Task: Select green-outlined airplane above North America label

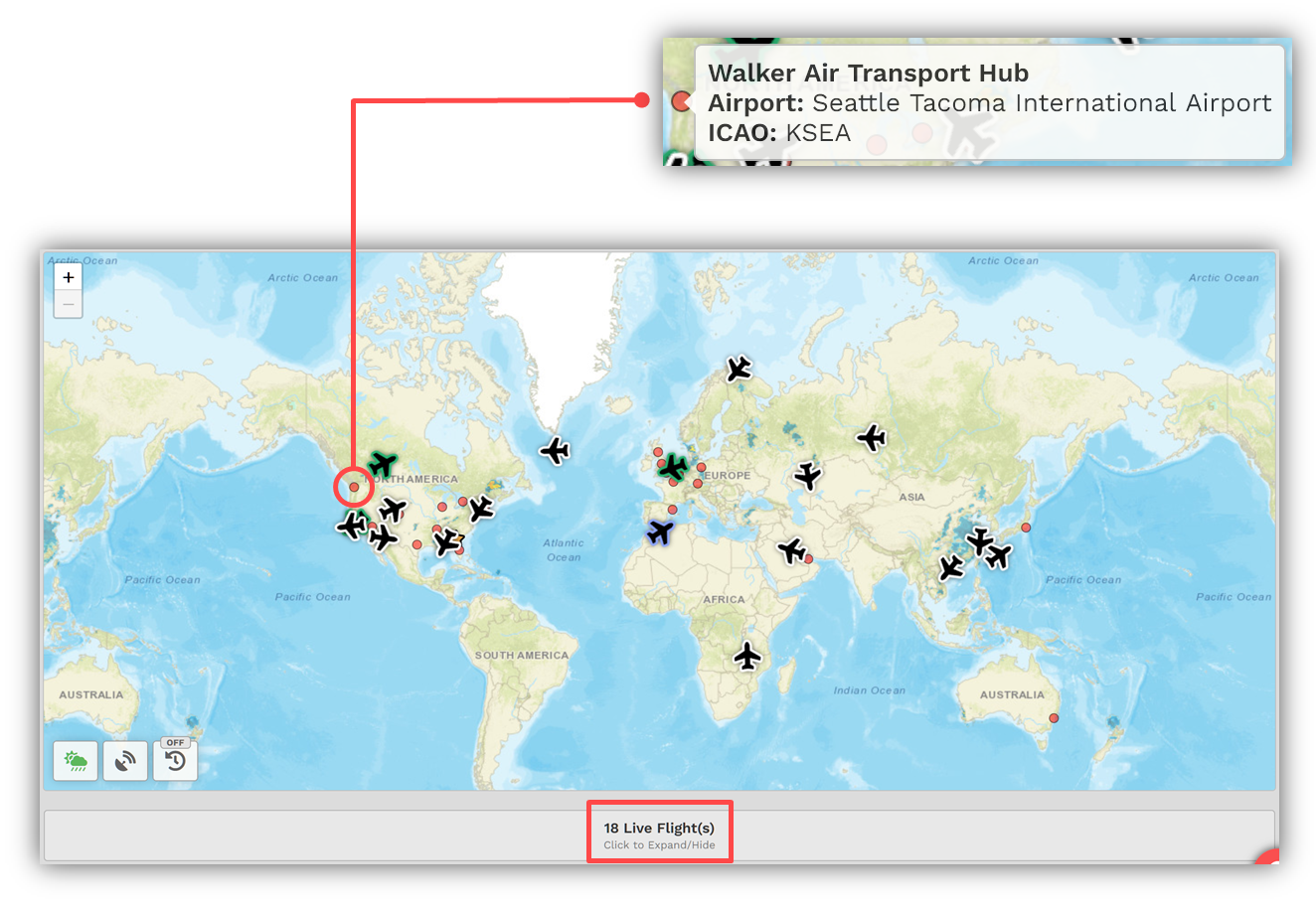Action: 383,464
